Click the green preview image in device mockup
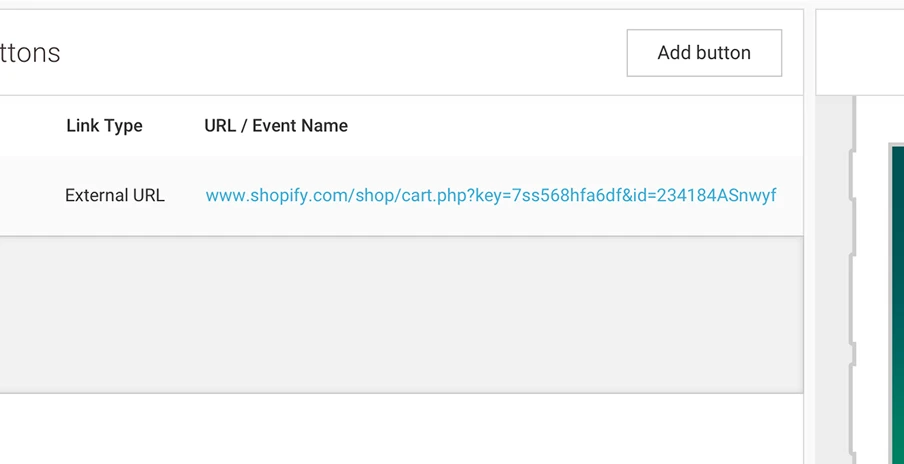 896,300
